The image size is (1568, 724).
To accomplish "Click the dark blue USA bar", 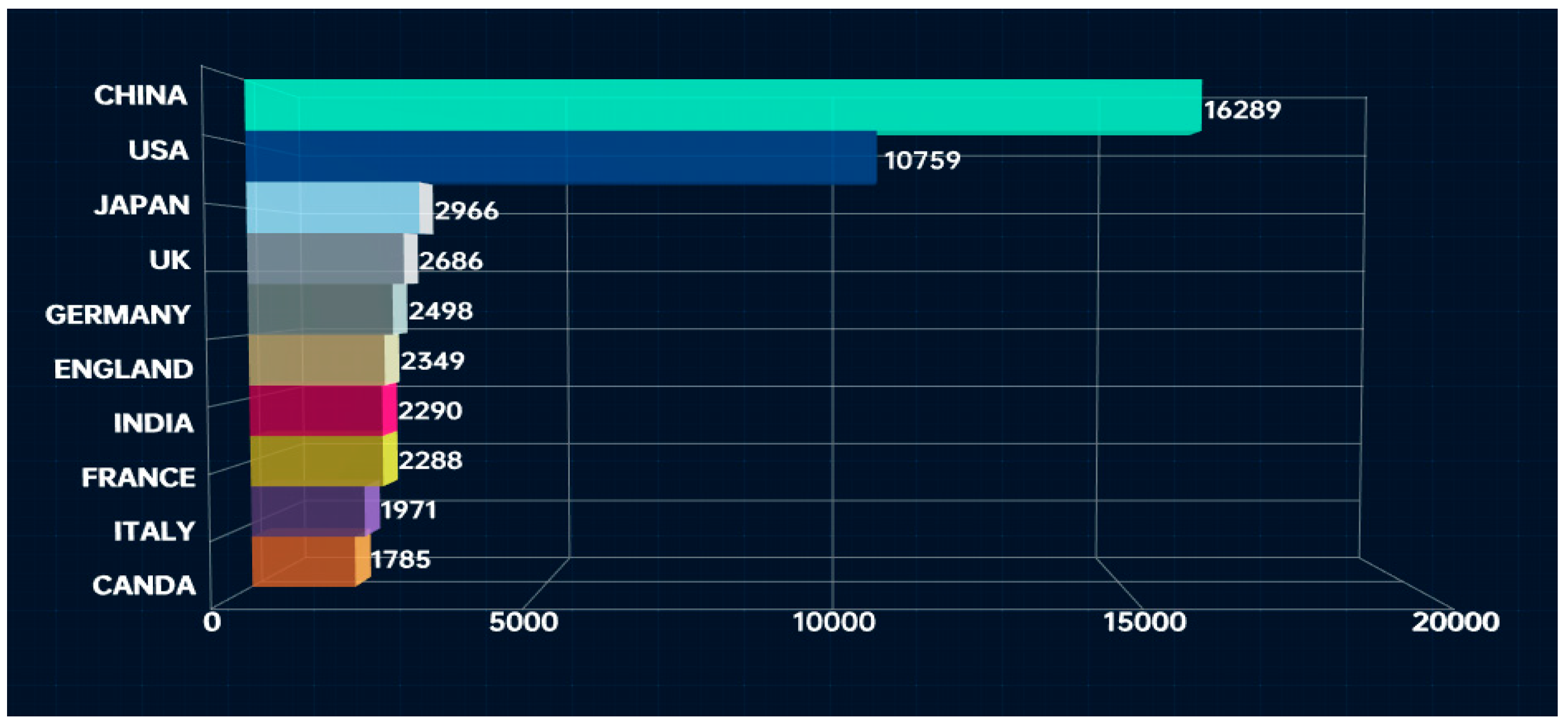I will point(560,157).
